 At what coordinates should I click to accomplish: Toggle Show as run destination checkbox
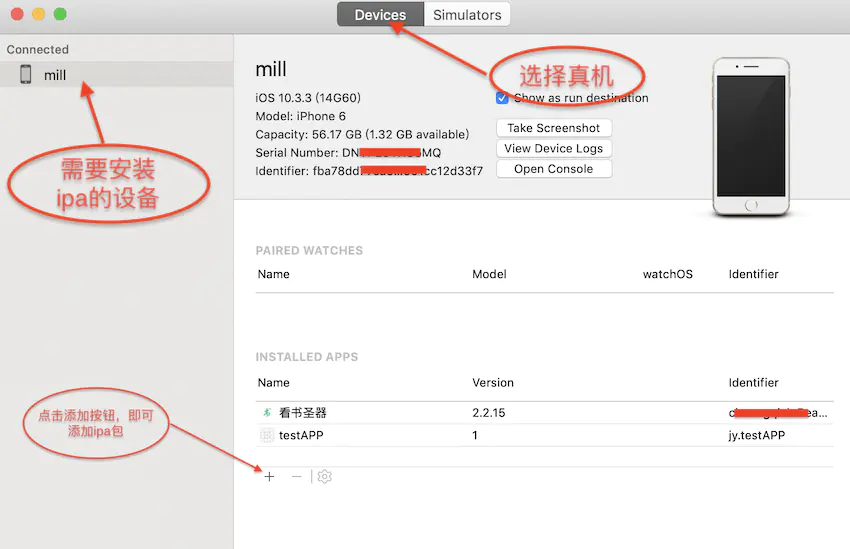[x=502, y=98]
